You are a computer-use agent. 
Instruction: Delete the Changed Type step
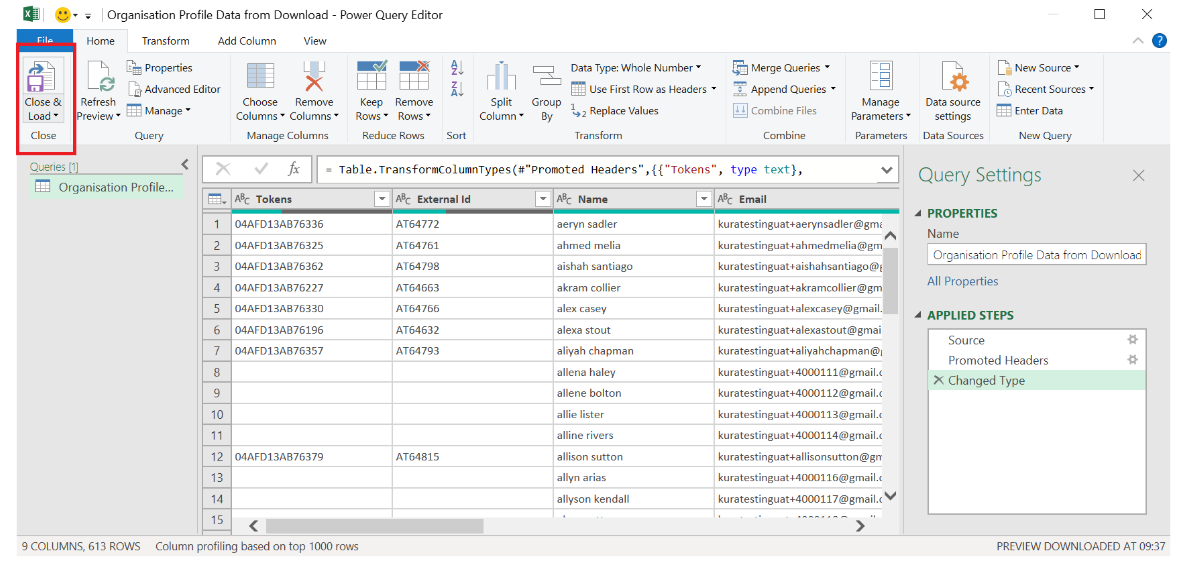(937, 380)
